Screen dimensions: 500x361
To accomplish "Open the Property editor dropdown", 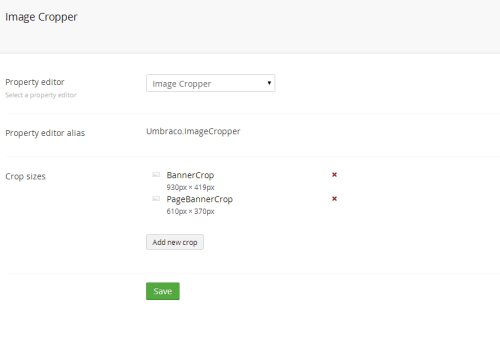I will (x=210, y=83).
